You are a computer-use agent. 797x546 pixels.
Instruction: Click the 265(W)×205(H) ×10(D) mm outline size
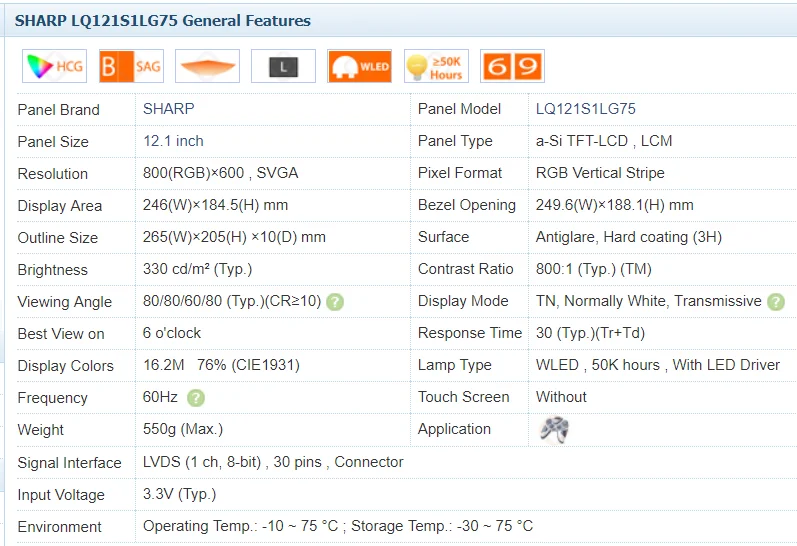pos(234,237)
